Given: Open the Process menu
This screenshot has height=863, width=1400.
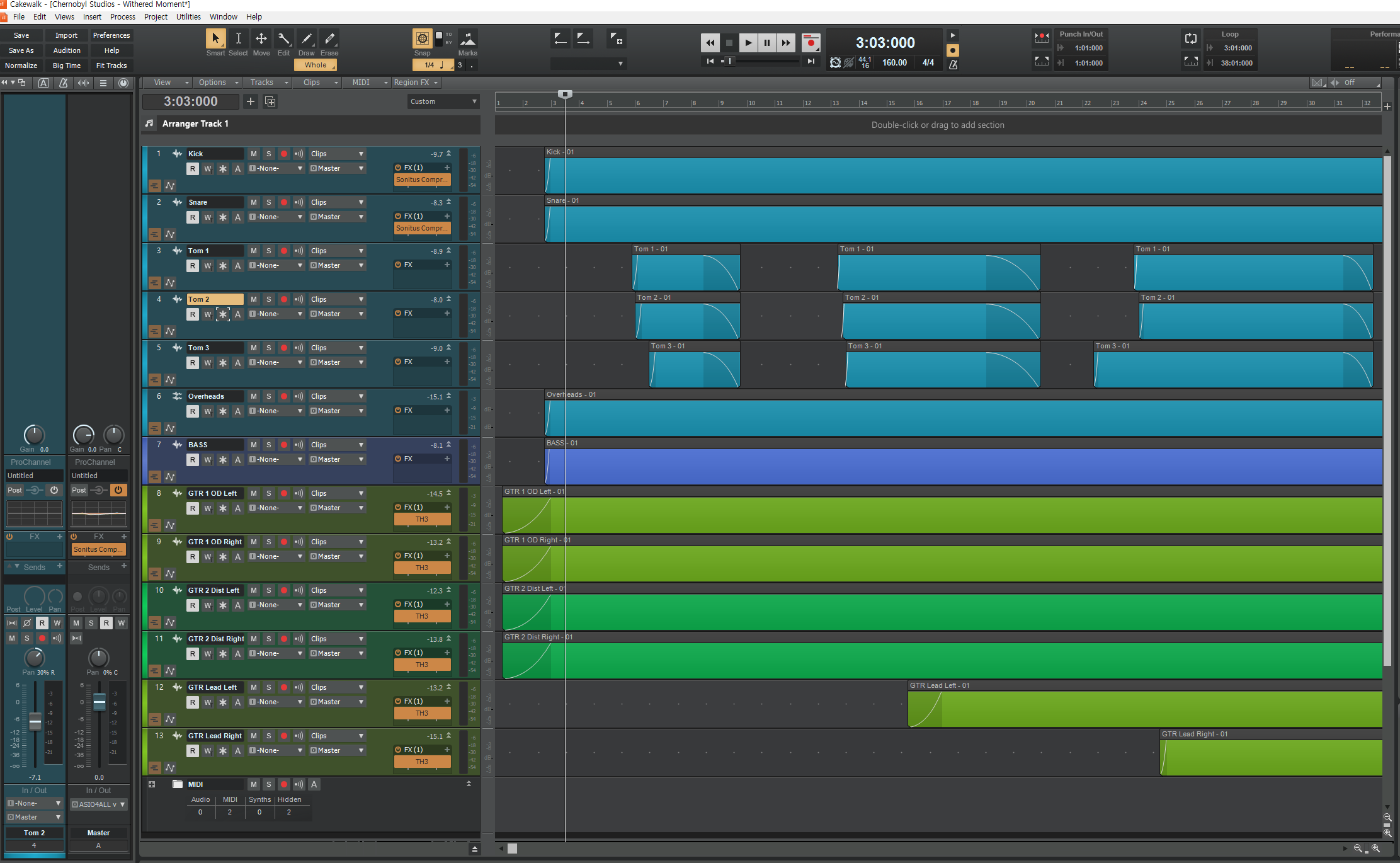Looking at the screenshot, I should pyautogui.click(x=122, y=17).
